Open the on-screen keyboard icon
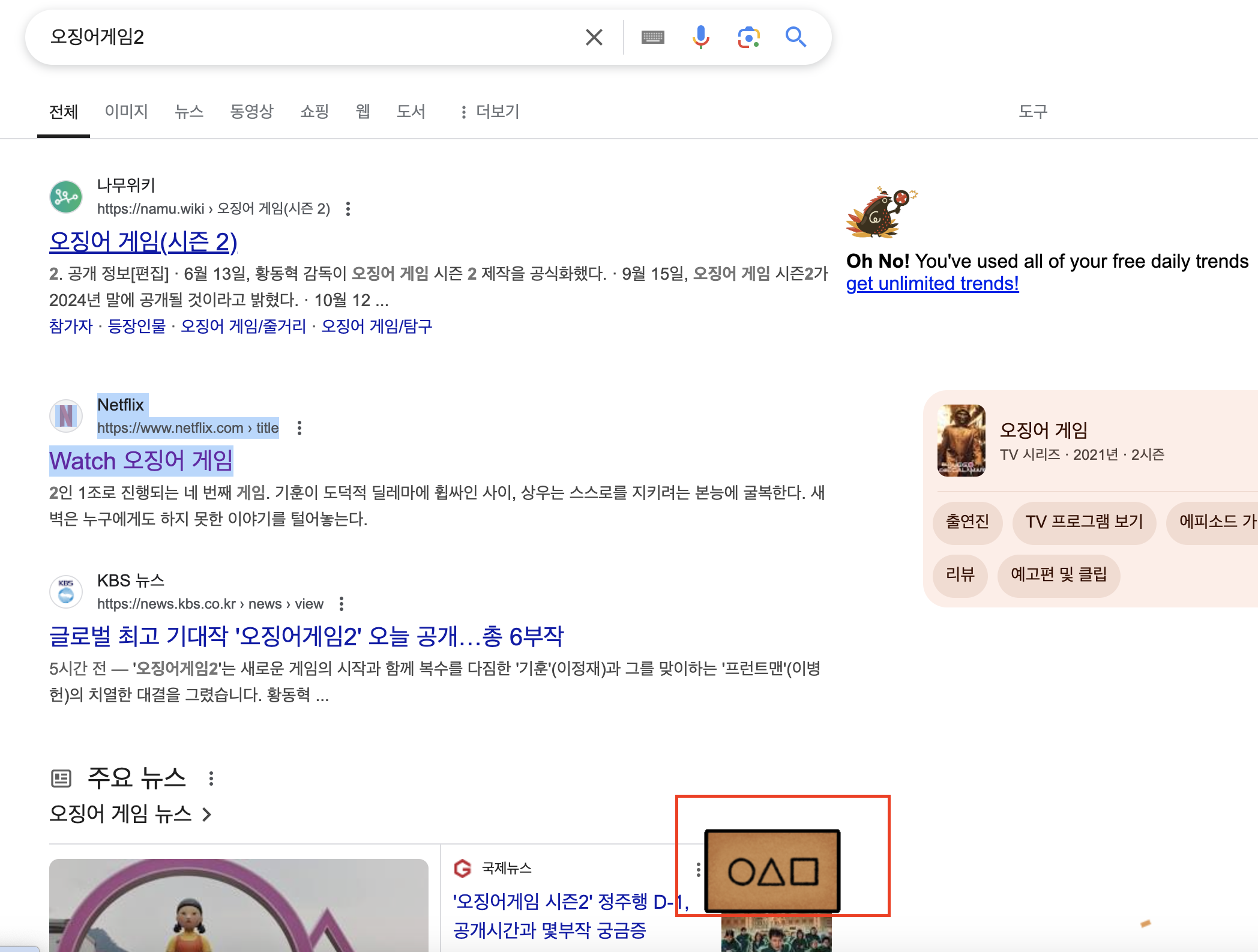The width and height of the screenshot is (1258, 952). pyautogui.click(x=652, y=37)
